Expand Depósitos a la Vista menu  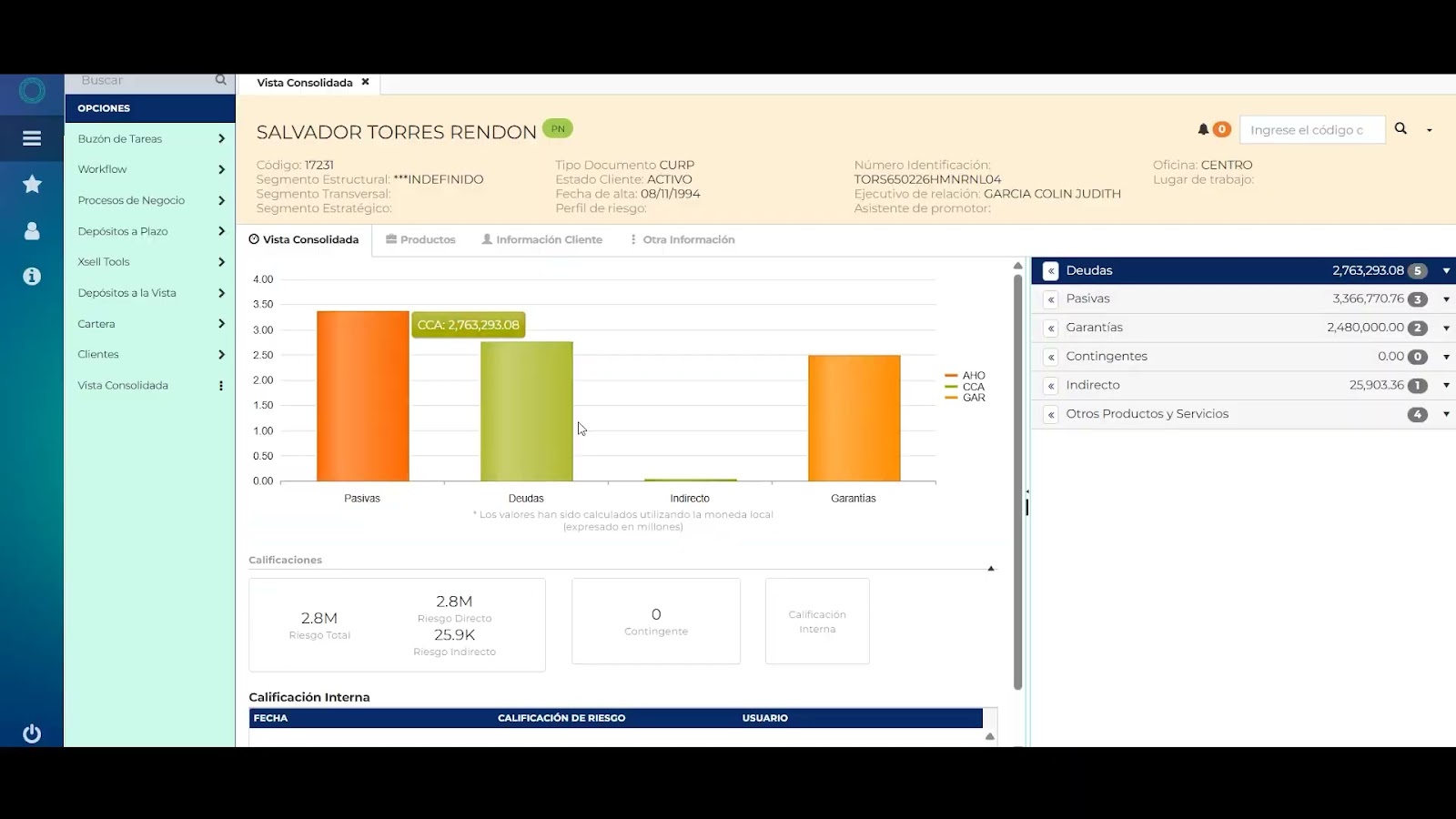tap(149, 293)
